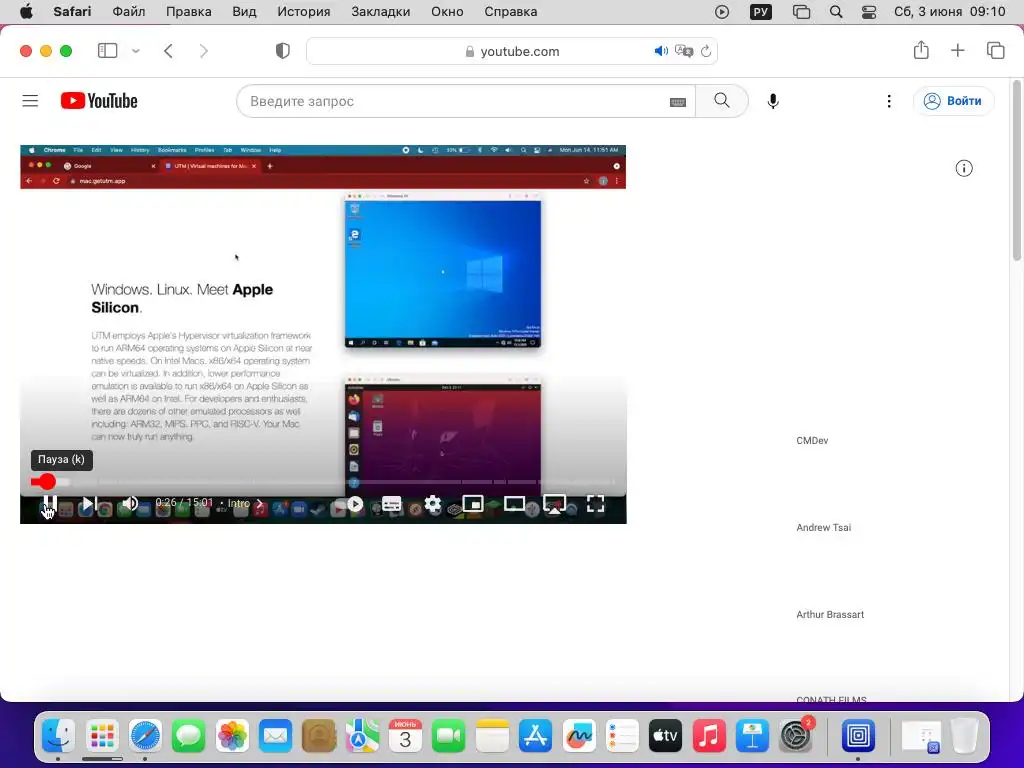This screenshot has height=768, width=1024.
Task: Reload the page in Safari
Action: (706, 51)
